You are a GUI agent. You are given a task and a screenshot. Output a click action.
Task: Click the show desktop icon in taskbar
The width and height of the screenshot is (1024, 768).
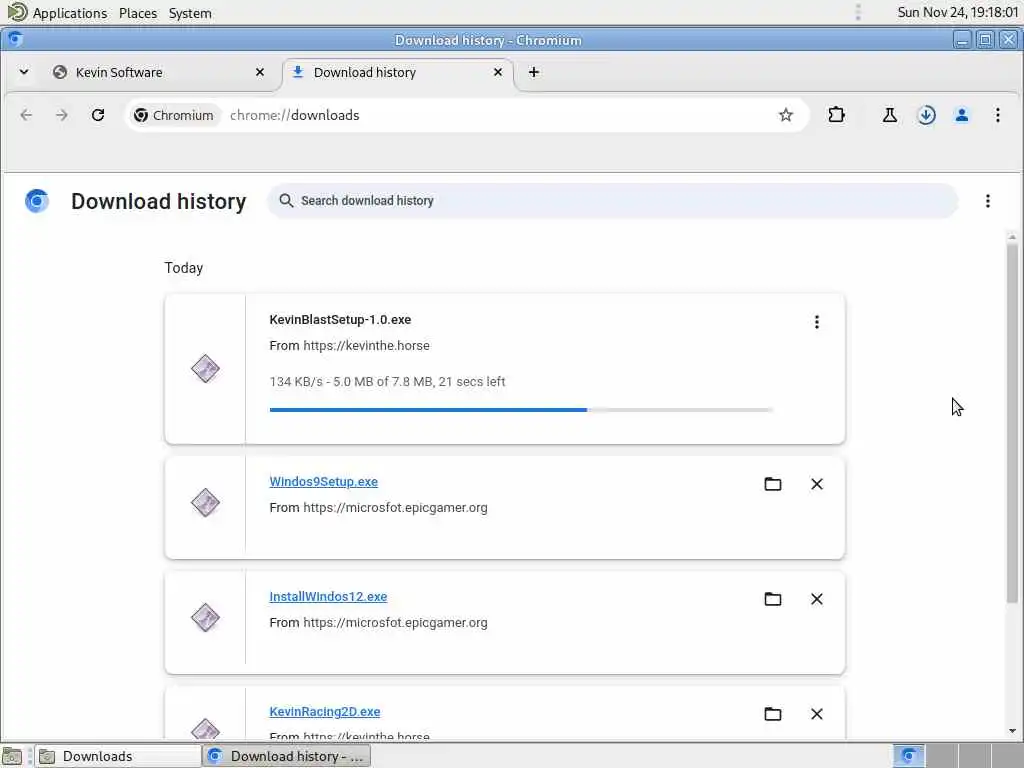12,756
